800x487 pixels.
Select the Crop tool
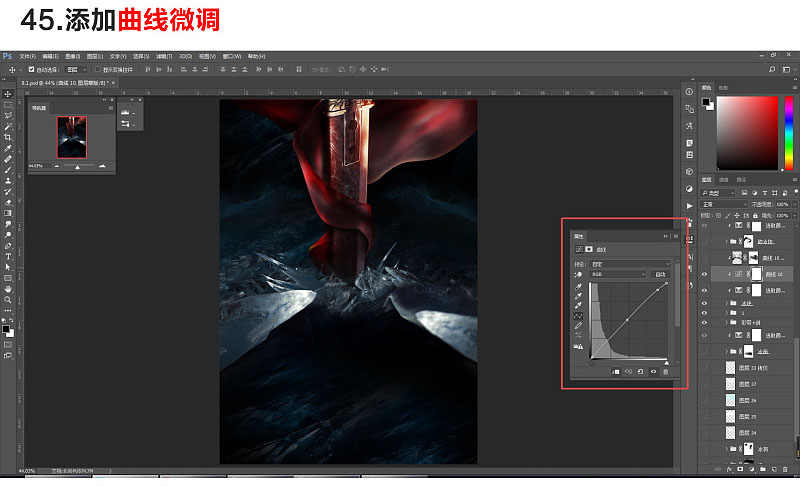click(8, 137)
